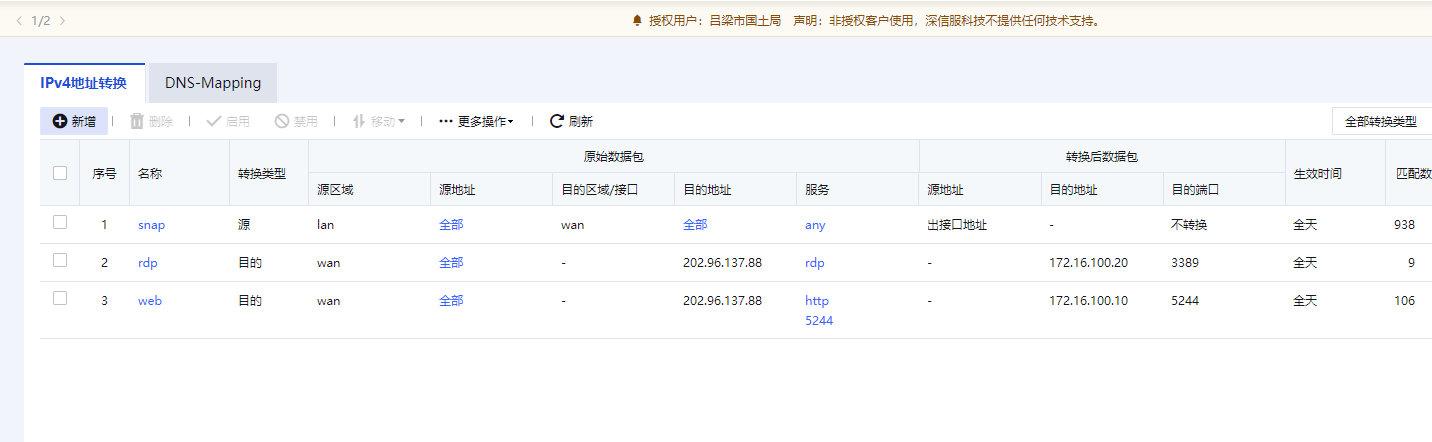The image size is (1432, 442).
Task: Open the 更多操作 dropdown
Action: click(477, 121)
